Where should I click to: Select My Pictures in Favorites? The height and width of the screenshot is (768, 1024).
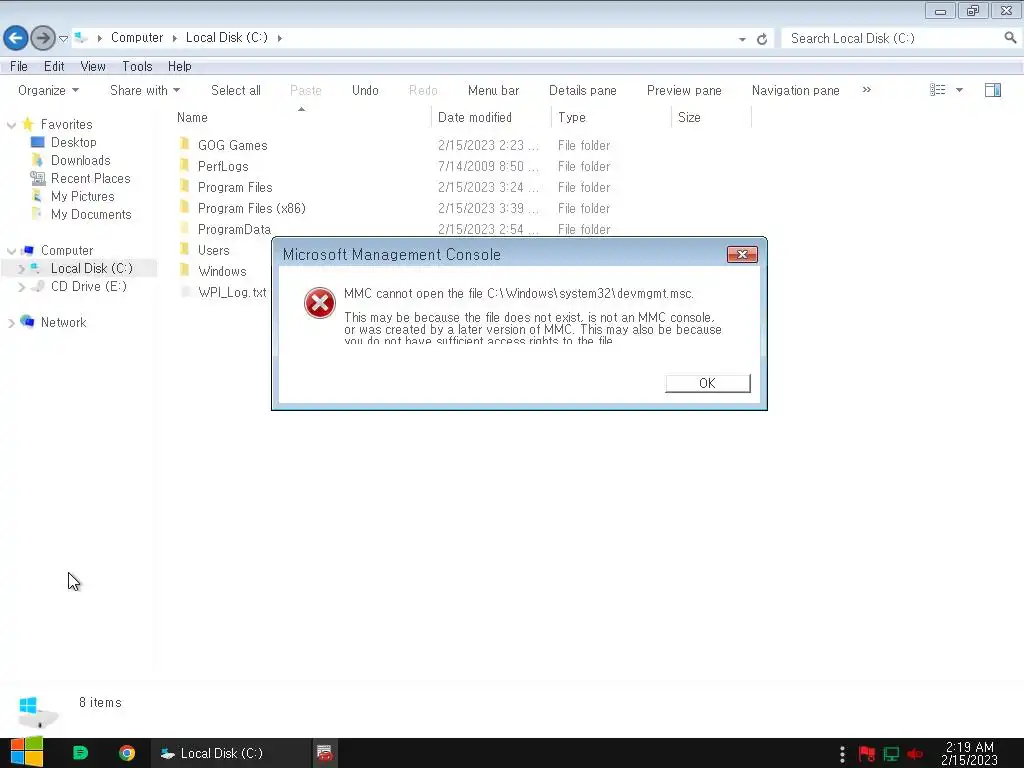click(82, 196)
